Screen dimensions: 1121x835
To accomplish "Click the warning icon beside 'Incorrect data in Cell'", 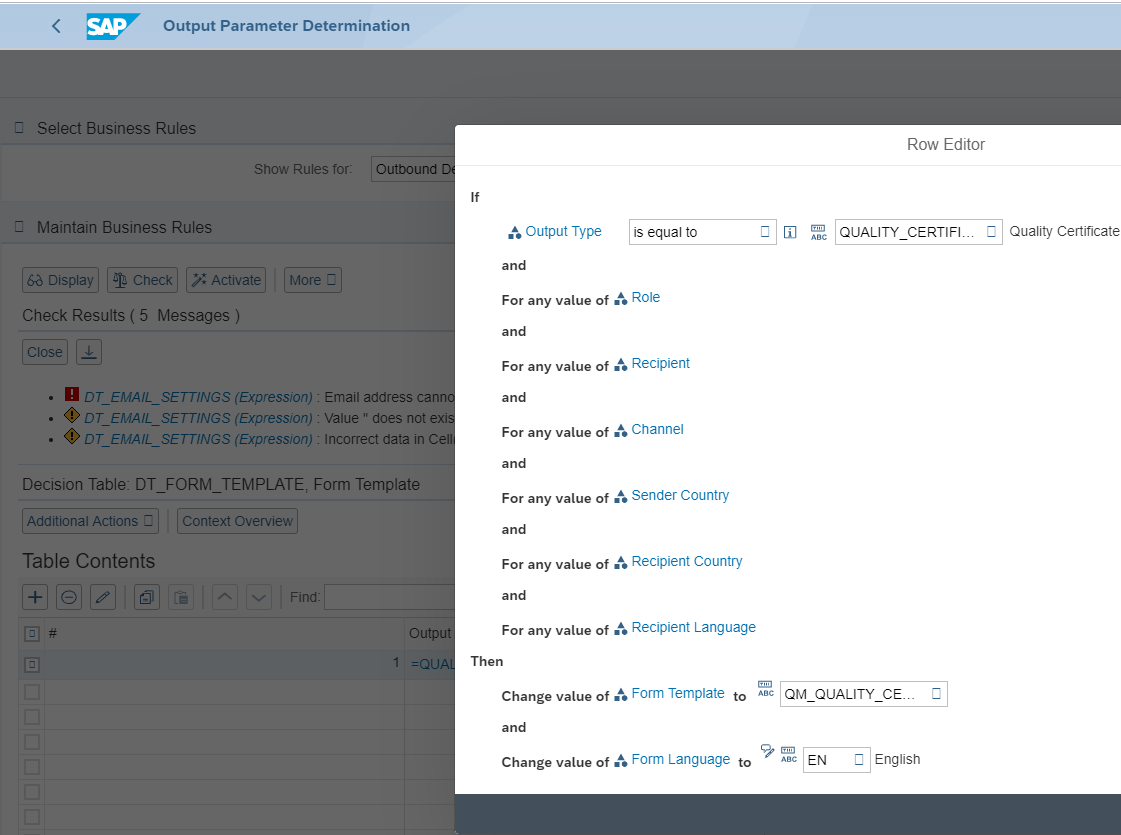I will (x=71, y=435).
